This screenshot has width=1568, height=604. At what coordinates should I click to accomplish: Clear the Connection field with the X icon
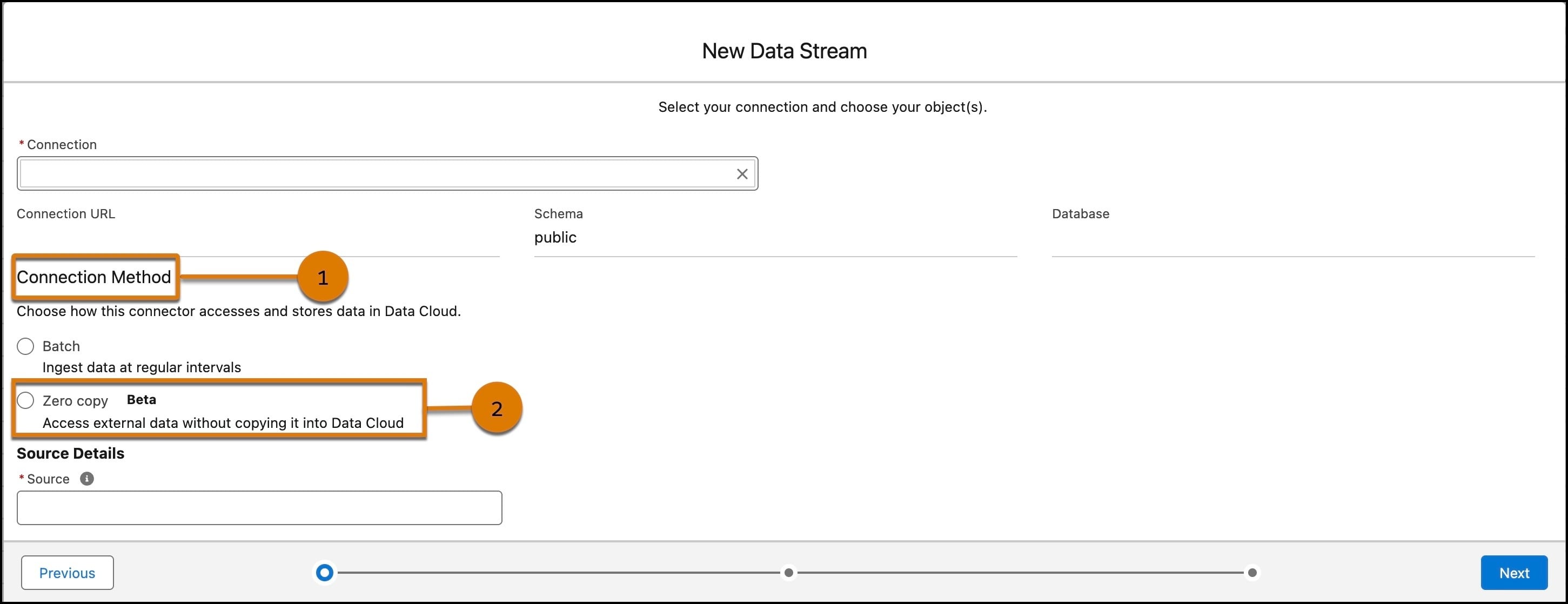click(x=741, y=173)
